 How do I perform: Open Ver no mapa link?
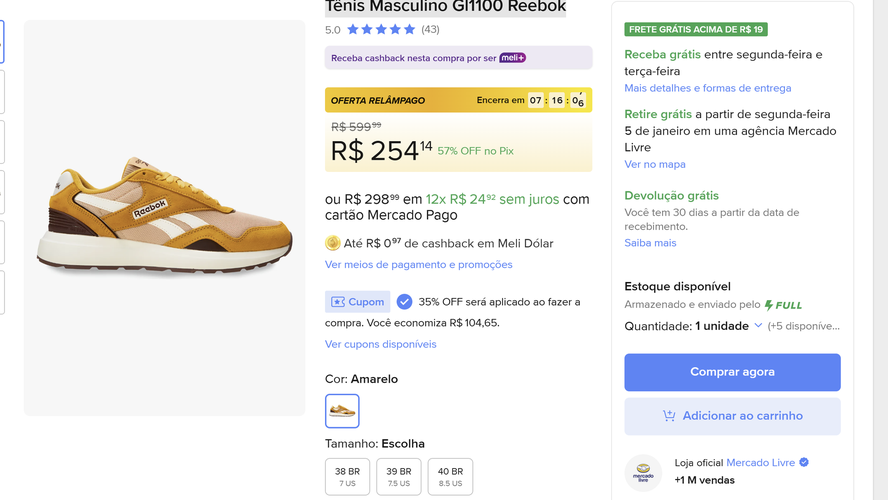tap(655, 164)
